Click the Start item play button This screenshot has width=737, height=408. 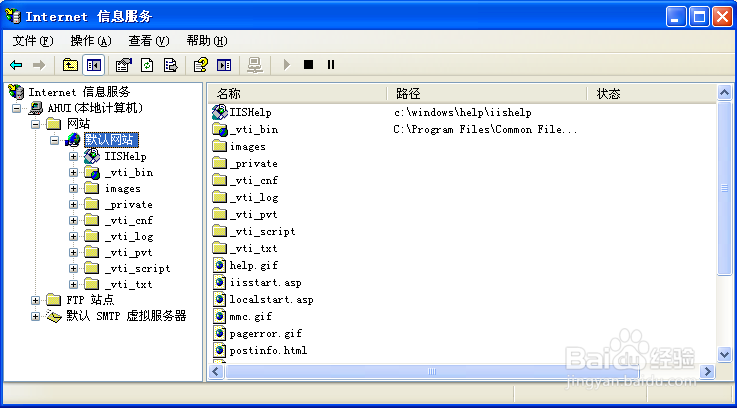click(x=286, y=65)
